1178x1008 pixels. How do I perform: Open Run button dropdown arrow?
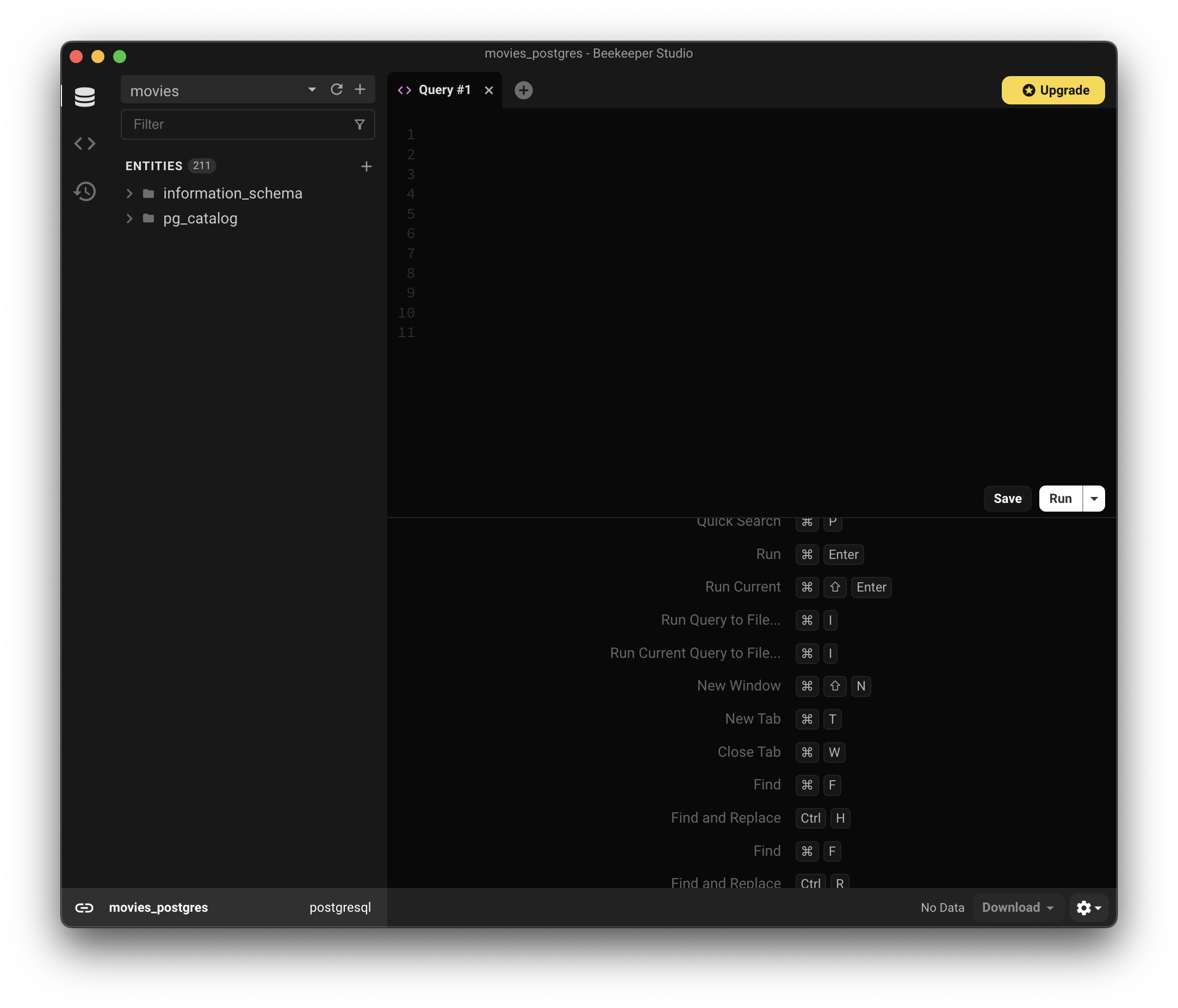(x=1093, y=499)
